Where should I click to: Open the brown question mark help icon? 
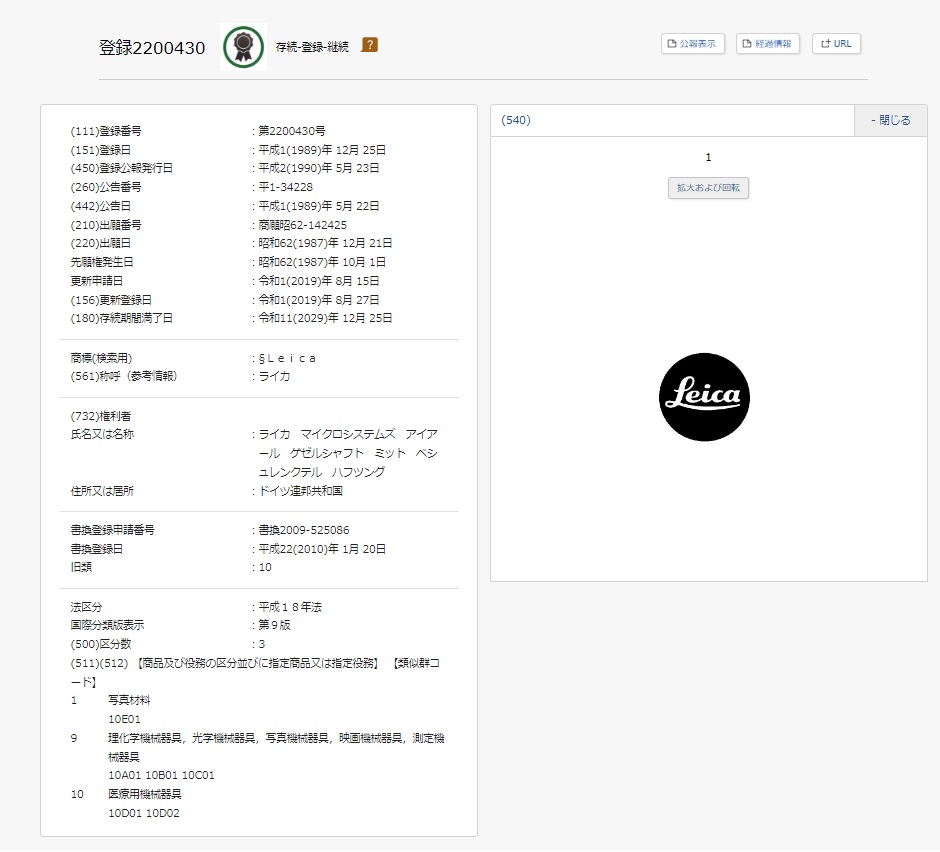click(369, 45)
